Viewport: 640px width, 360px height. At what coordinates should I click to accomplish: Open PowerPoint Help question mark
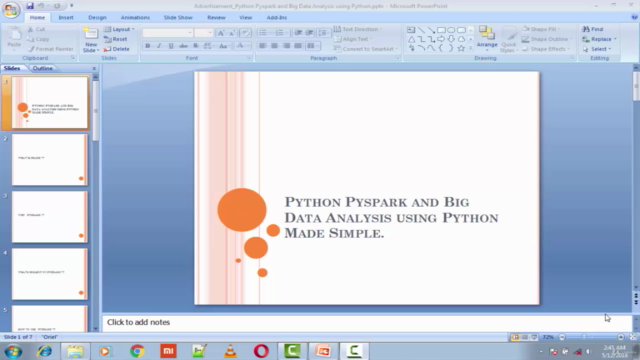634,17
